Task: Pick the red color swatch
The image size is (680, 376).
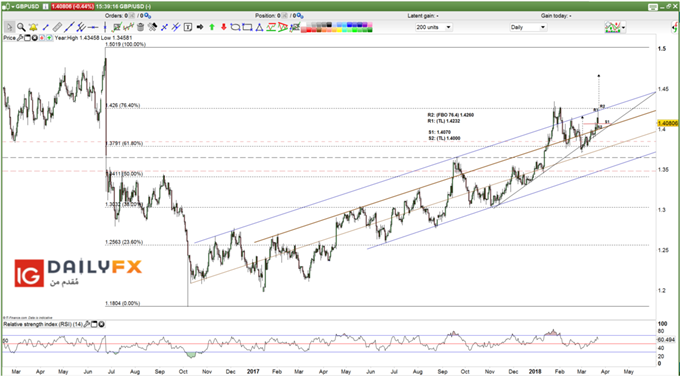Action: pos(308,30)
